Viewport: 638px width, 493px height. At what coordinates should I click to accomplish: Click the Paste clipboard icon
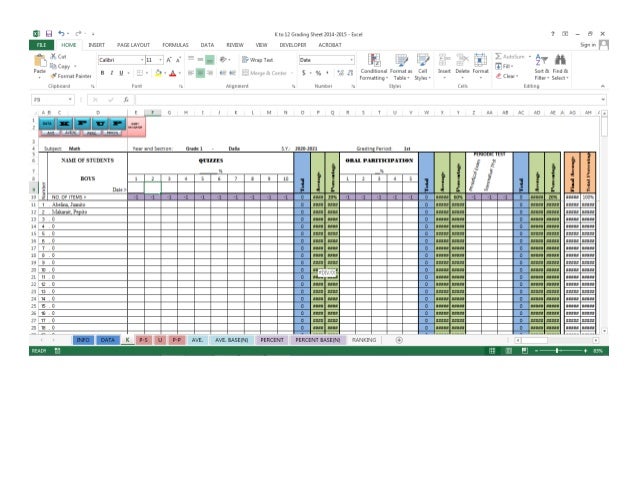coord(40,60)
